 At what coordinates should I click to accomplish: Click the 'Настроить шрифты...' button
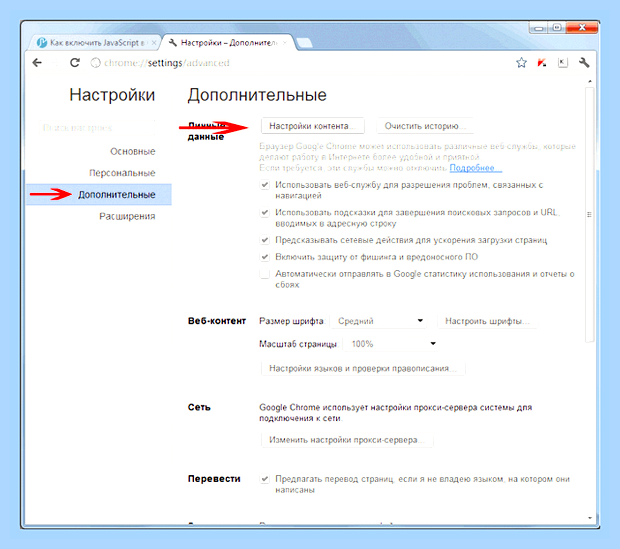[x=487, y=321]
